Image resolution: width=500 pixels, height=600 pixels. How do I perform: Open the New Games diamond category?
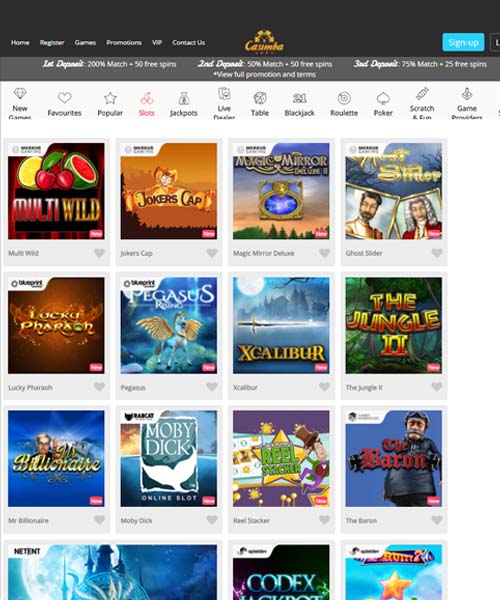[x=20, y=103]
